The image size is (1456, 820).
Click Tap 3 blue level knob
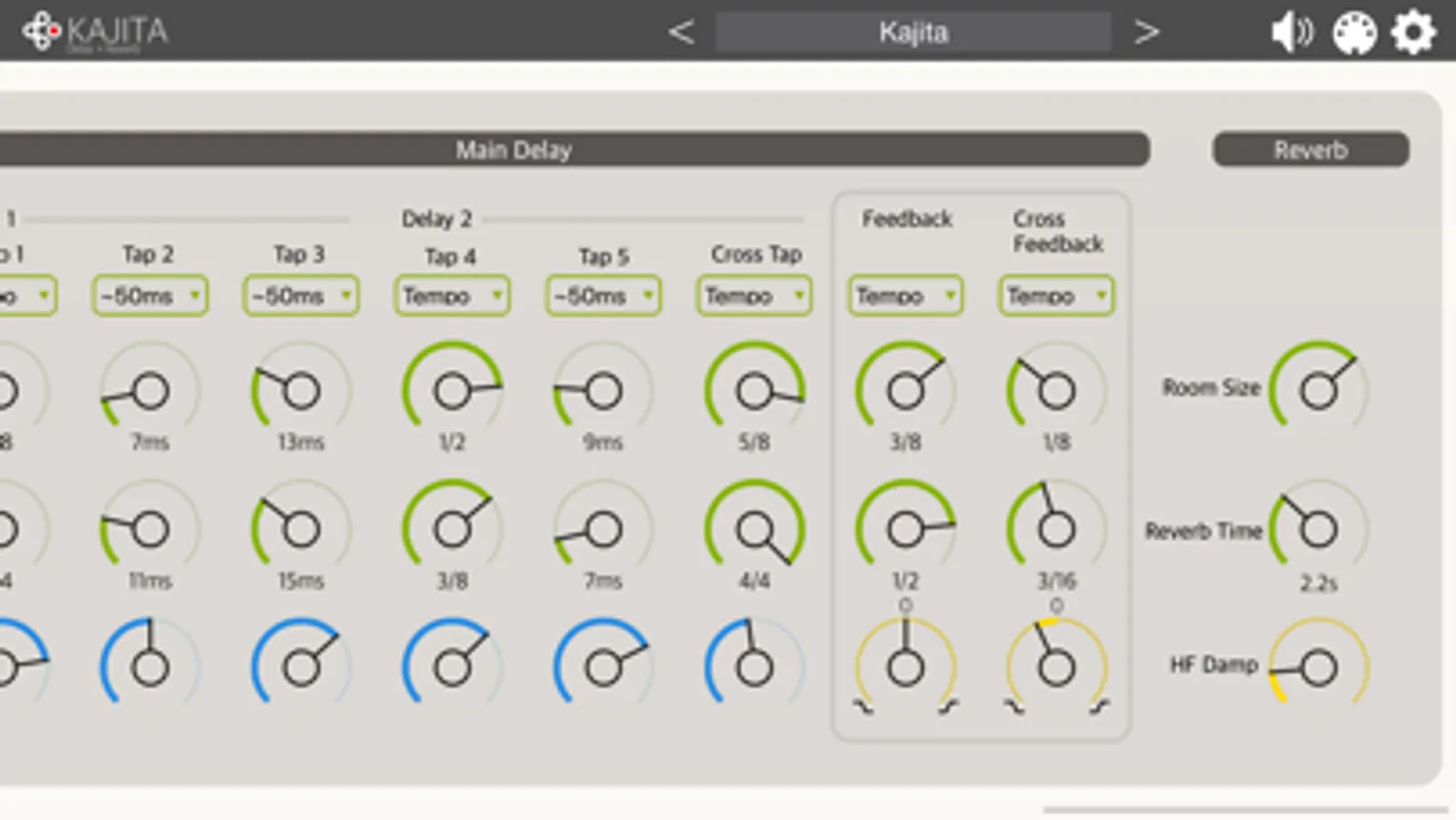click(x=300, y=667)
